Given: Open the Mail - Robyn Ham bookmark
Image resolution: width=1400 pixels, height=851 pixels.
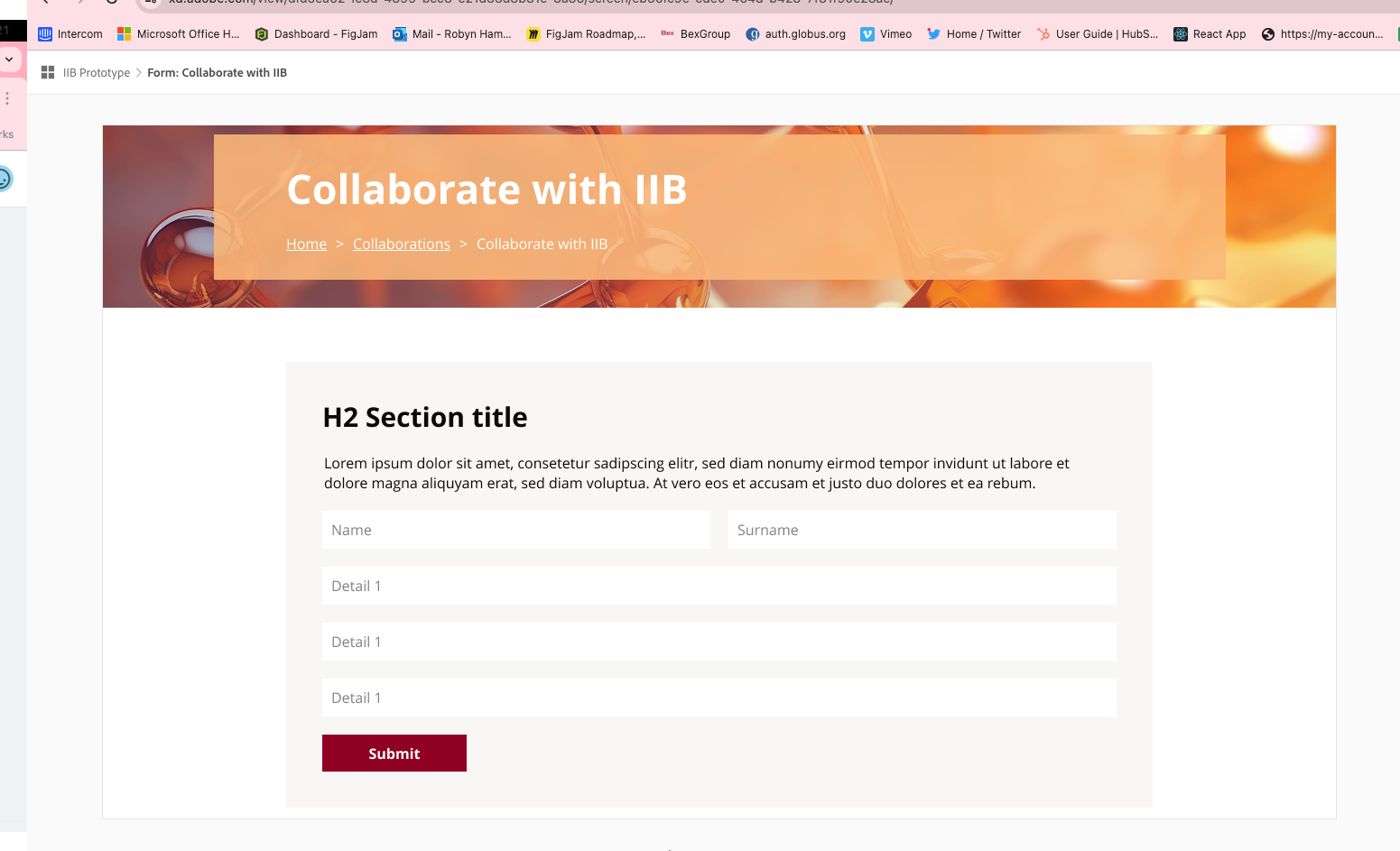Looking at the screenshot, I should coord(452,34).
